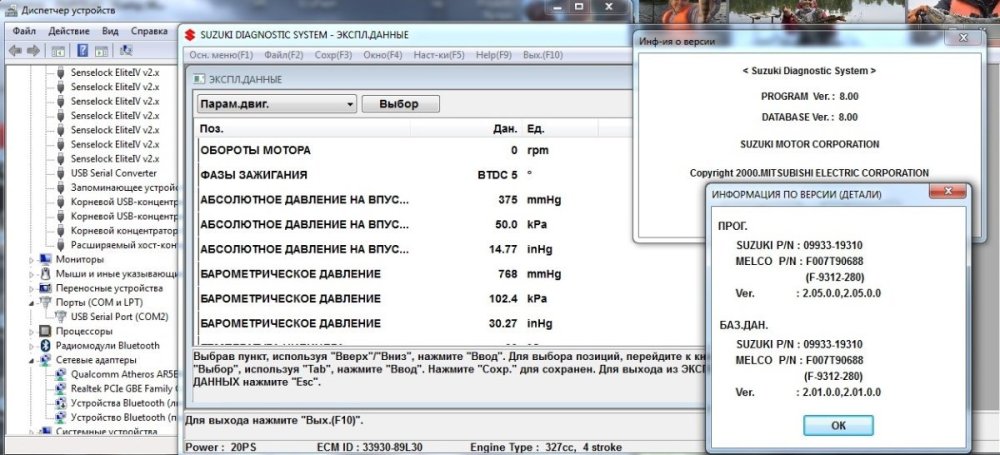Close the version details dialog
The height and width of the screenshot is (455, 1000).
pyautogui.click(x=945, y=192)
